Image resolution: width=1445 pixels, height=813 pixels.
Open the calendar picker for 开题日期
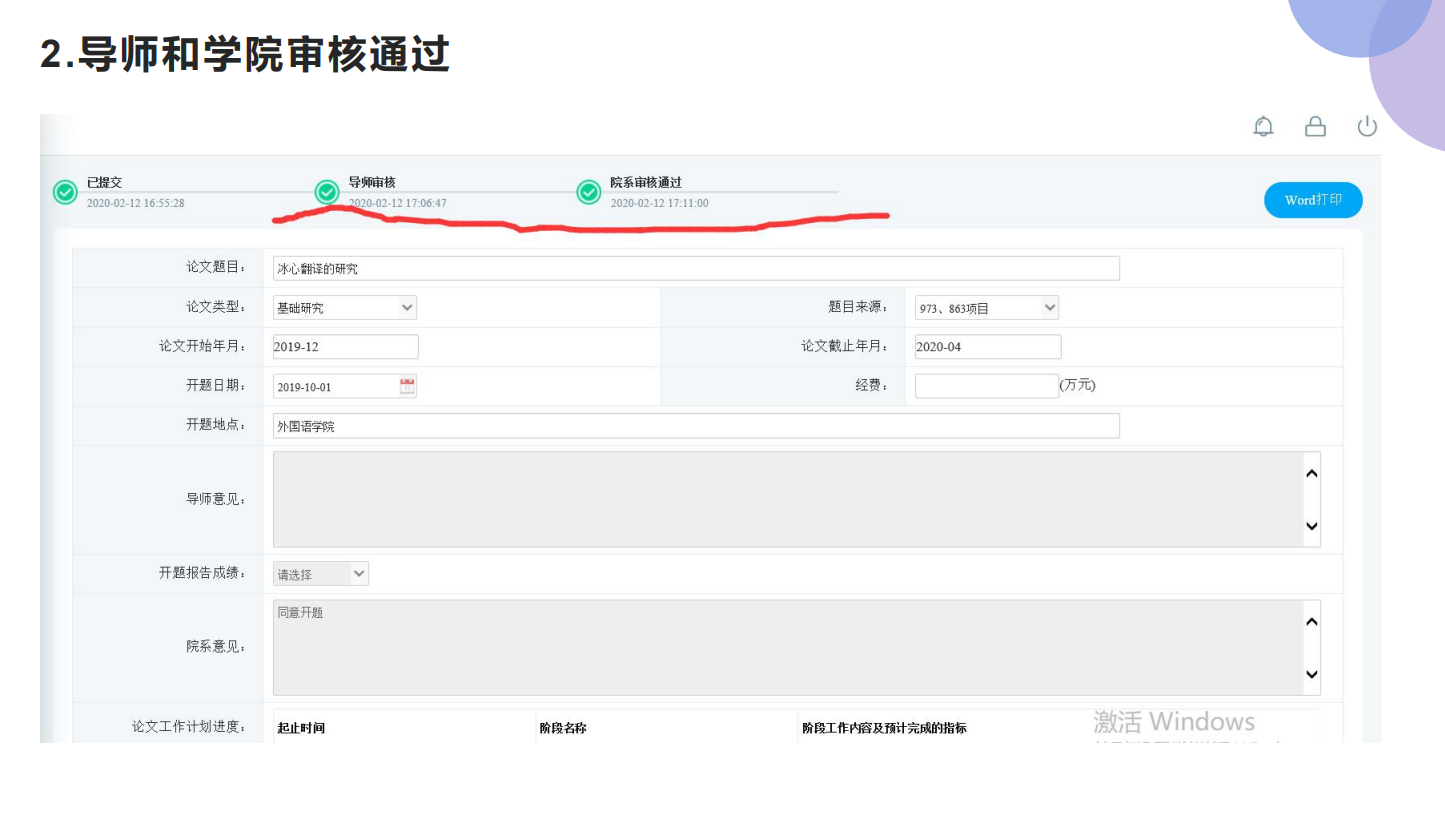(407, 386)
